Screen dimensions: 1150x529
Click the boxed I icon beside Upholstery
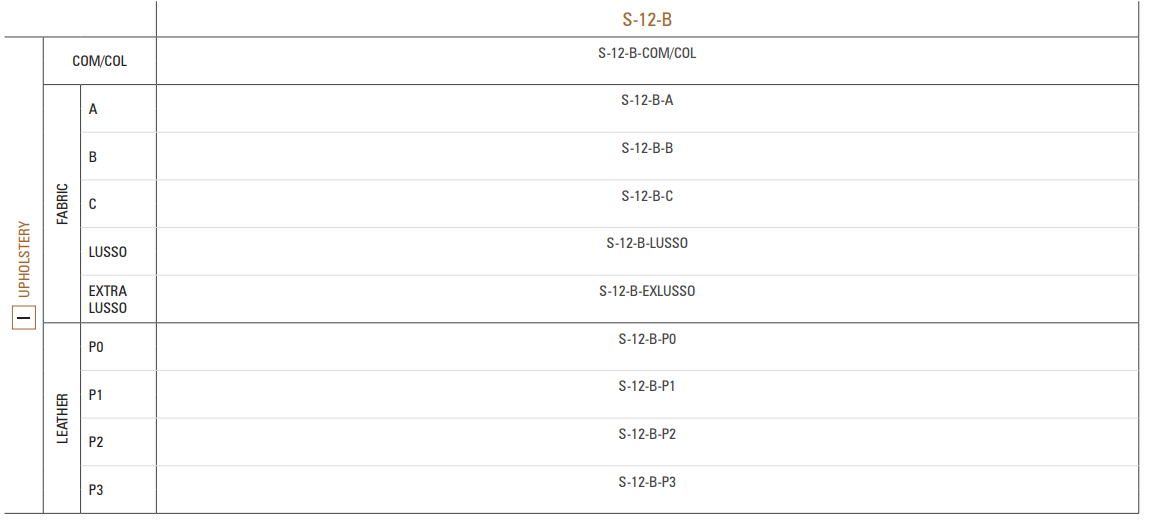tap(24, 319)
